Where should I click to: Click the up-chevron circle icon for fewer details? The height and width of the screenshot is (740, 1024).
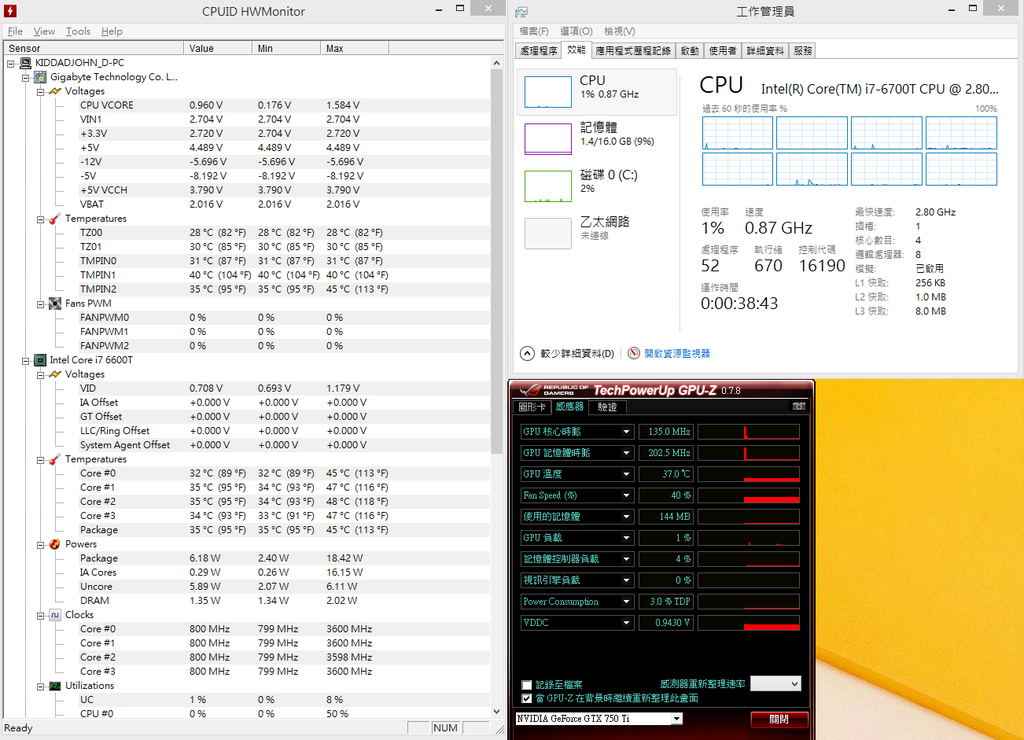[527, 353]
